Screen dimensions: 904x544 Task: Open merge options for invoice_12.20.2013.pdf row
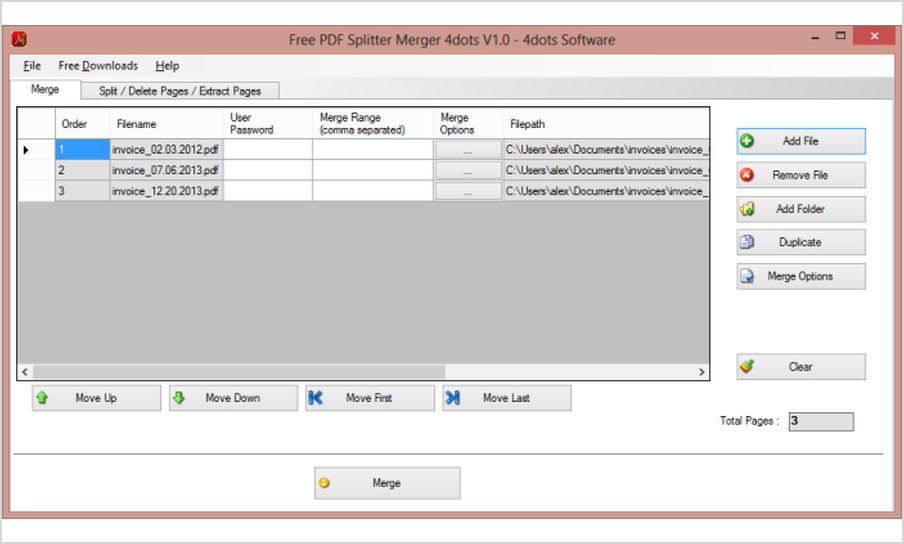468,191
